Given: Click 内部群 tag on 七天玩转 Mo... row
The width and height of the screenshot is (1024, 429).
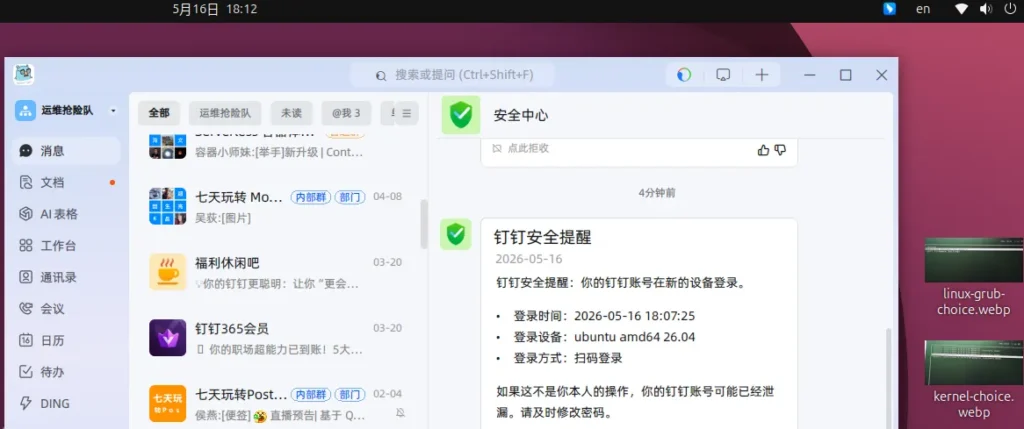Looking at the screenshot, I should 311,197.
